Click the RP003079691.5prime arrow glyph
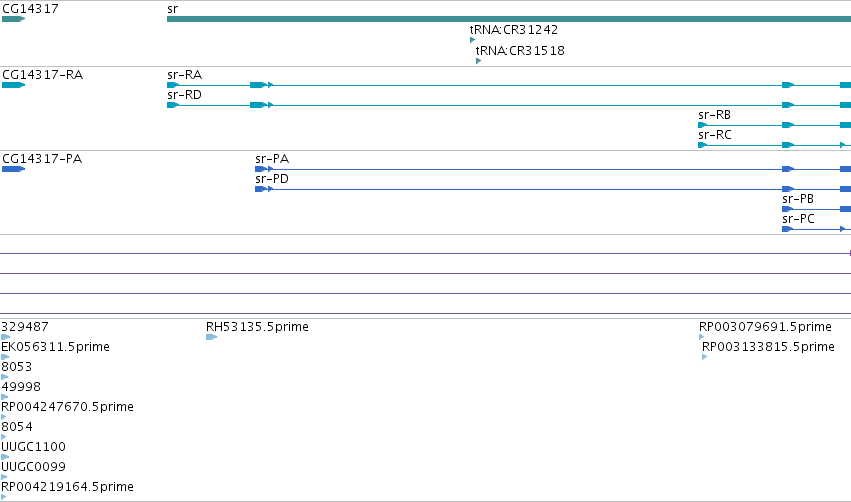The width and height of the screenshot is (851, 502). point(701,337)
